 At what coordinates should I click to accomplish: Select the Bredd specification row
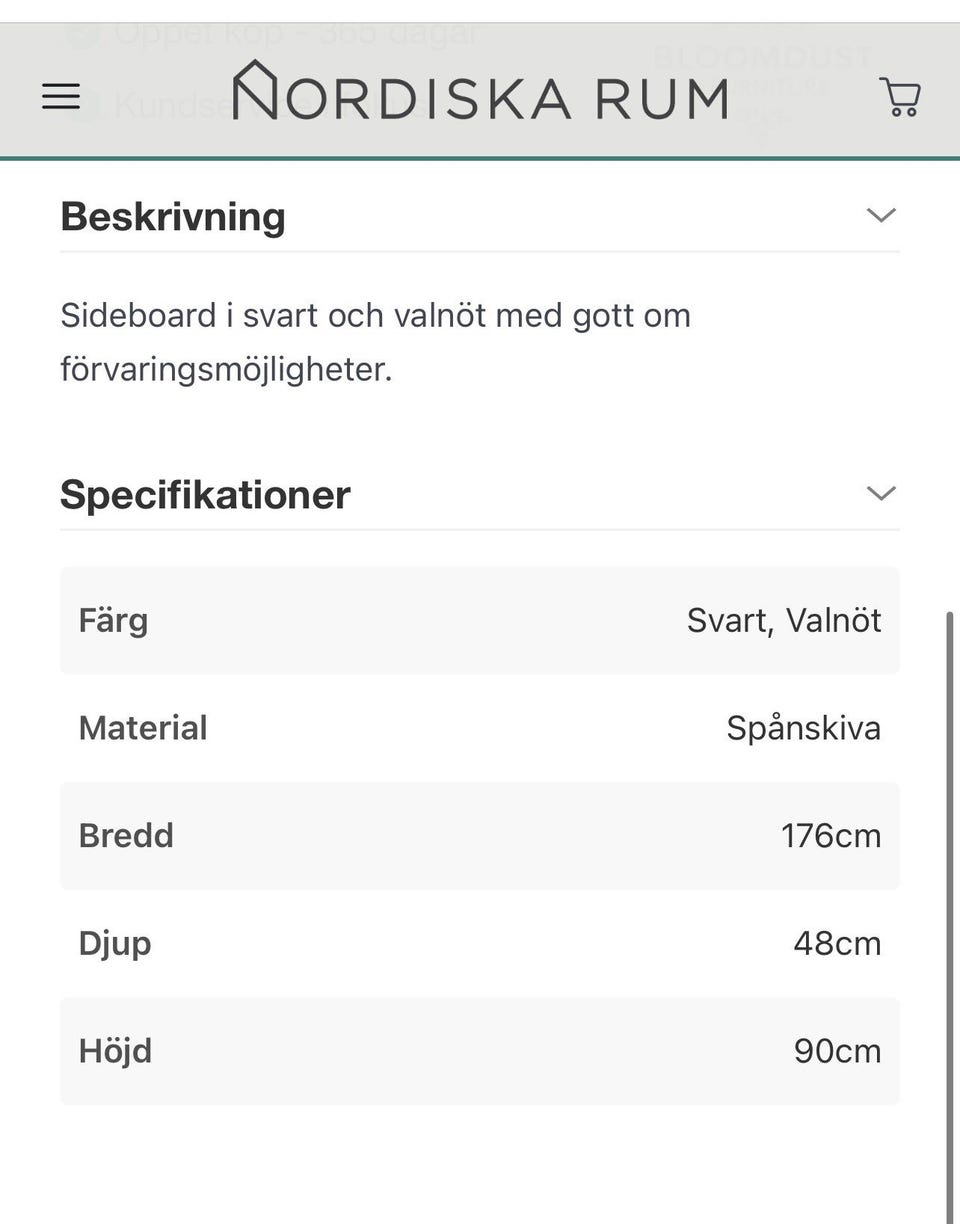pos(480,835)
